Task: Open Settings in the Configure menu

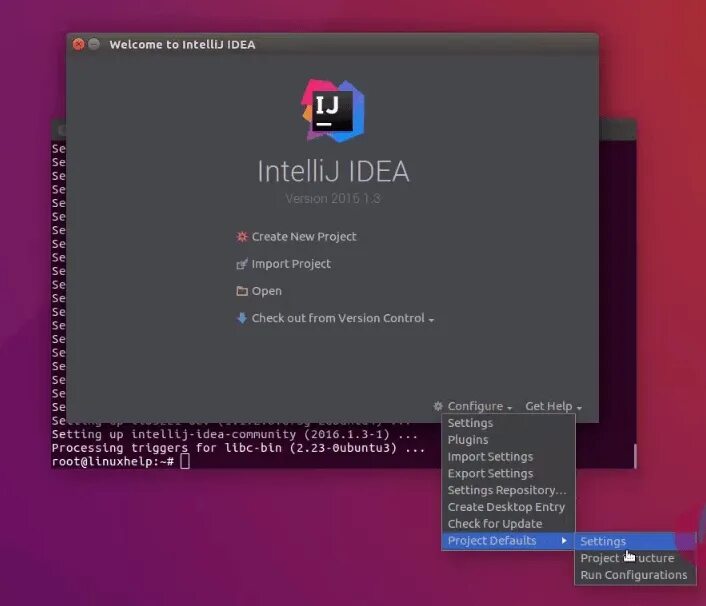Action: (x=508, y=423)
